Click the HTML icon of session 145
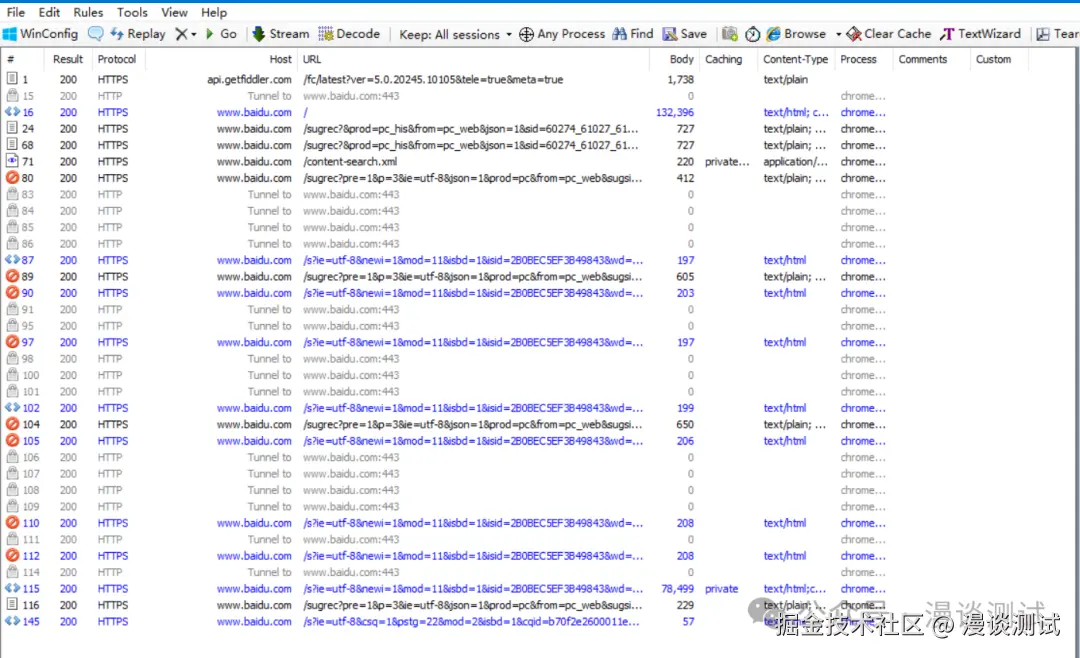 tap(12, 621)
